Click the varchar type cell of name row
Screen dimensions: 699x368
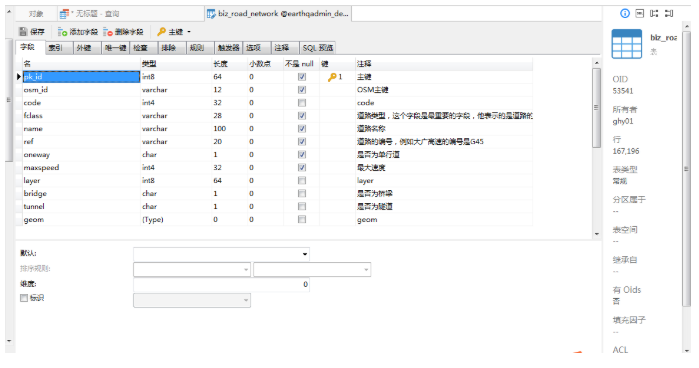coord(176,128)
